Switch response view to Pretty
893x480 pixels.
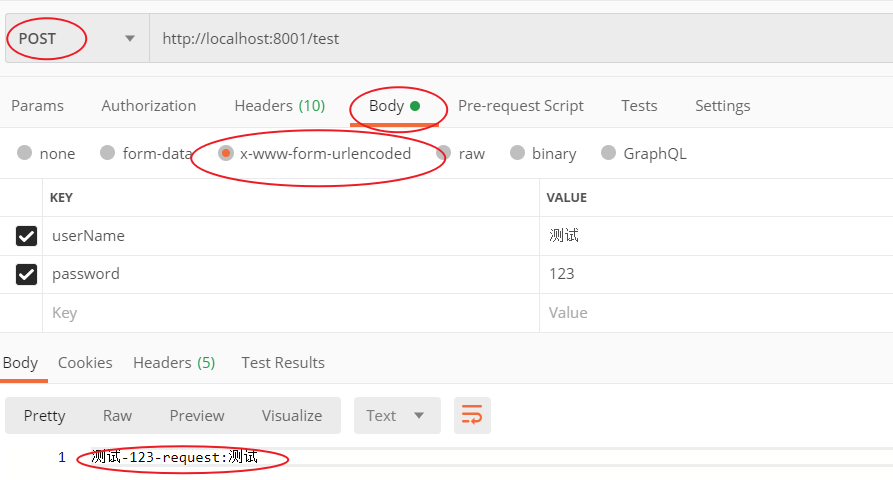(44, 416)
